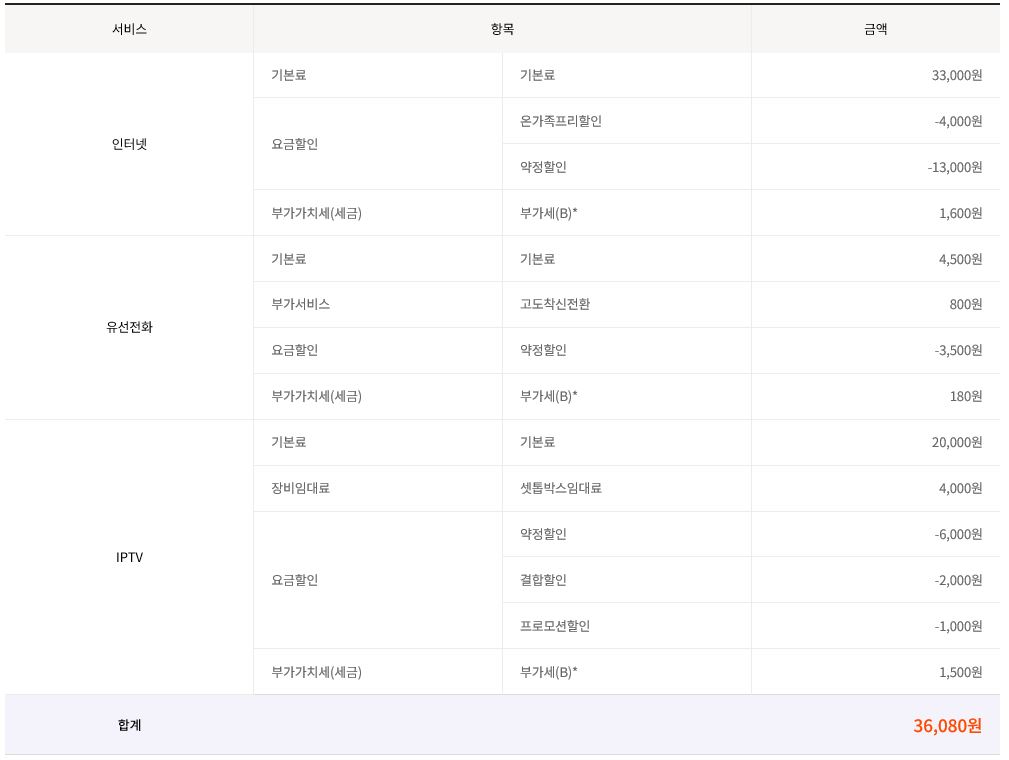The height and width of the screenshot is (760, 1009).
Task: Click the orange 36,080원 total amount
Action: 946,725
